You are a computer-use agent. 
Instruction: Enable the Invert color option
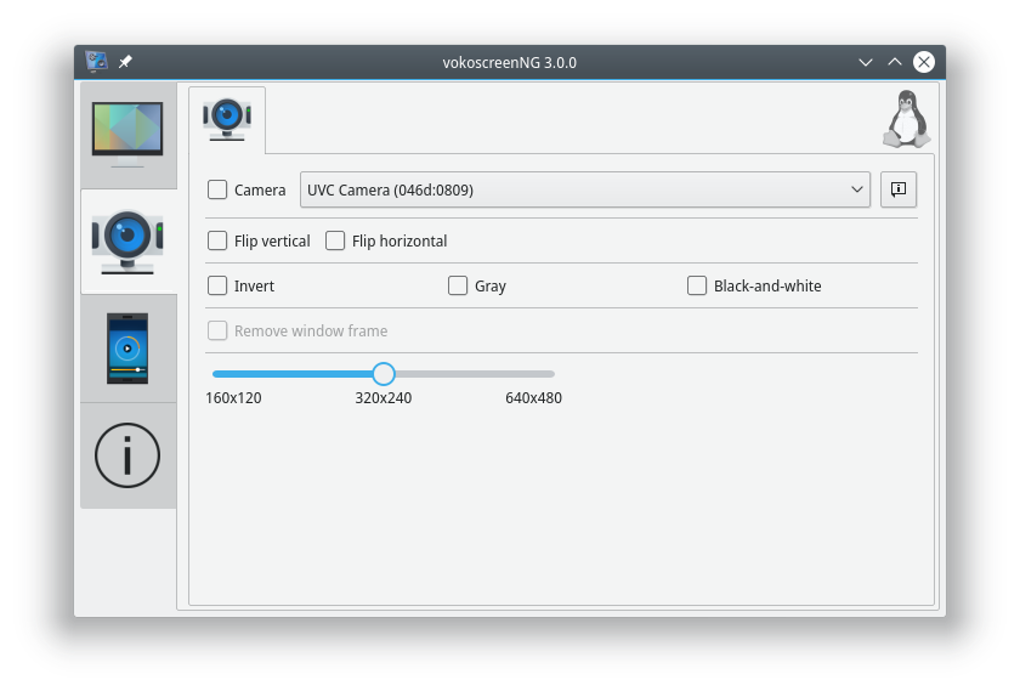(x=215, y=286)
